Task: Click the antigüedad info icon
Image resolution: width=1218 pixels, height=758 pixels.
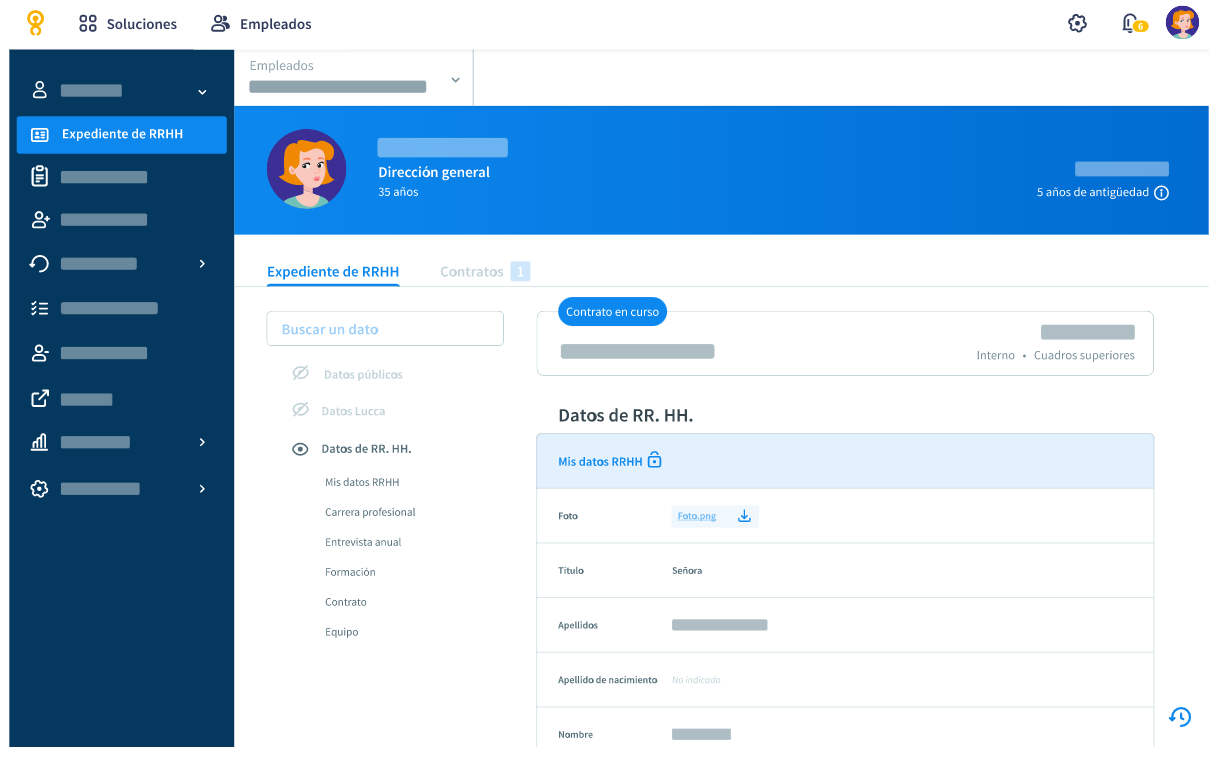Action: (x=1161, y=193)
